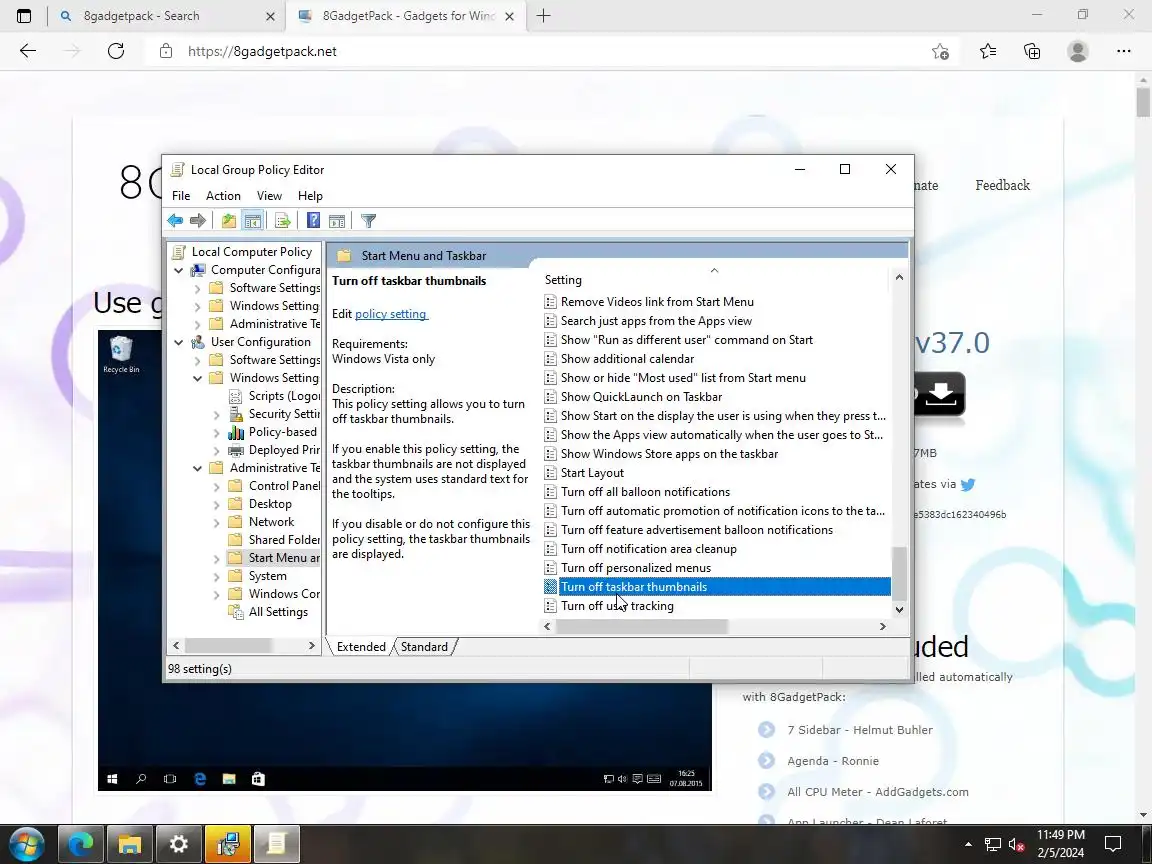Select Scripts (Logon/Logoff) tree item
The width and height of the screenshot is (1152, 864).
(284, 396)
